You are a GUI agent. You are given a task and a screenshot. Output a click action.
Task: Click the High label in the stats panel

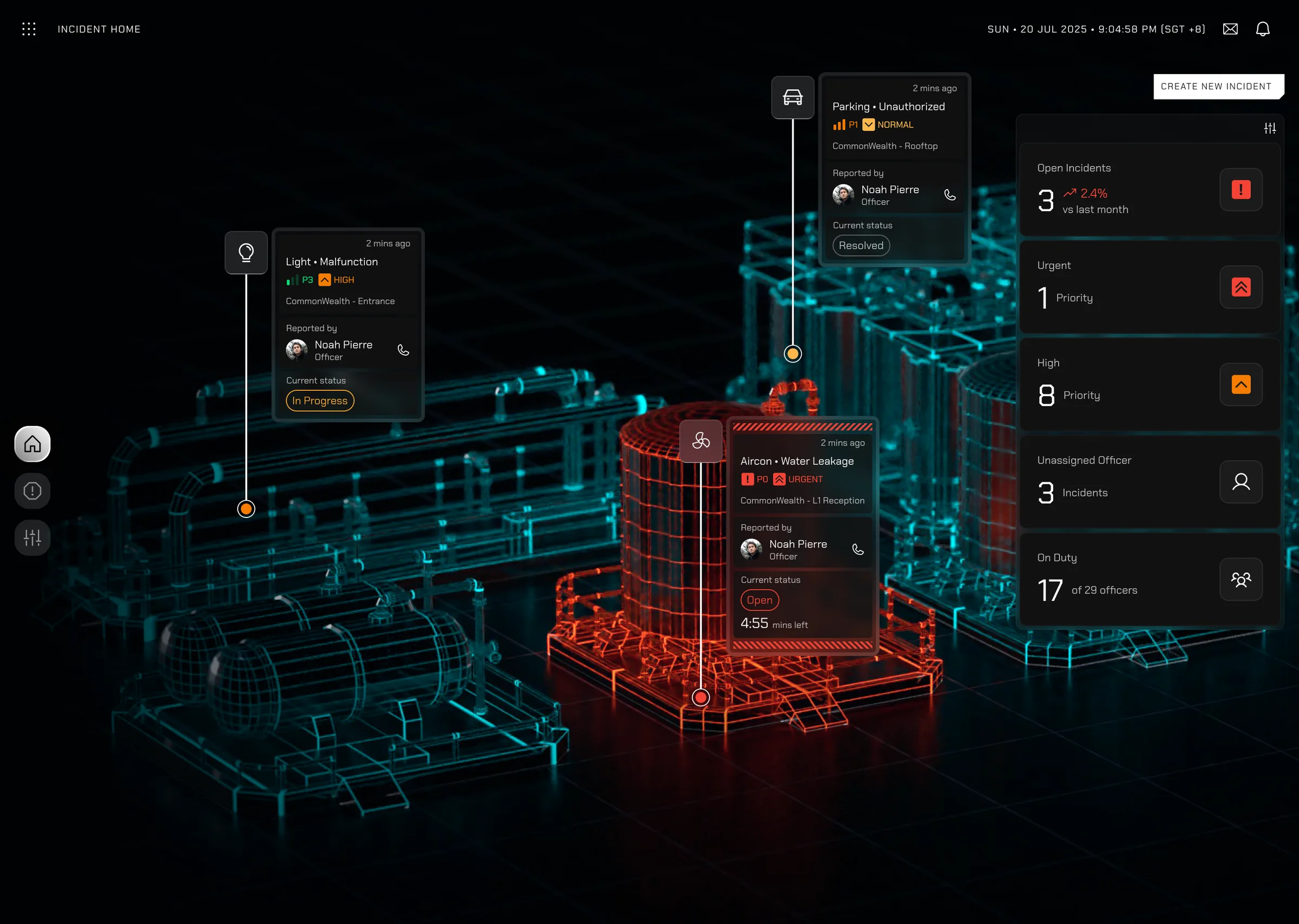point(1048,363)
